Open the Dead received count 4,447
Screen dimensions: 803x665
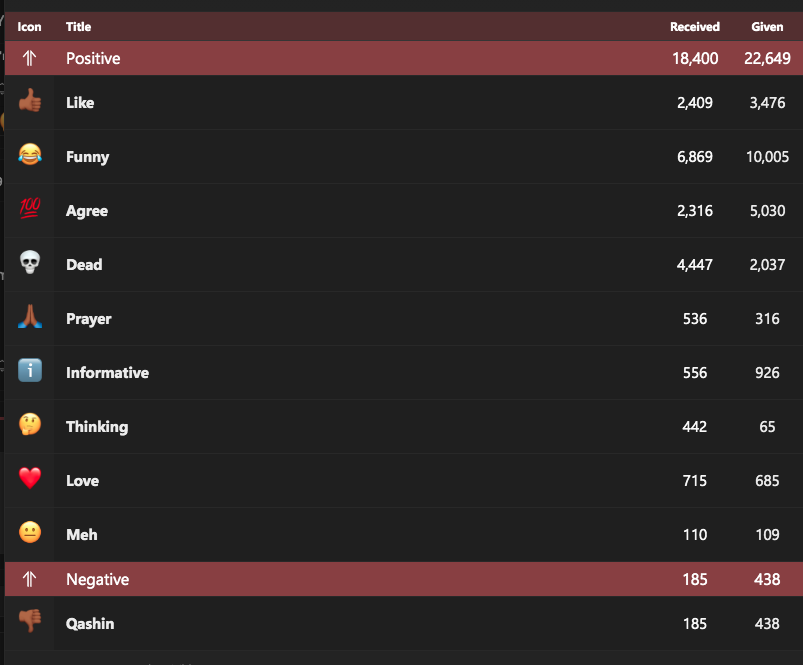[x=694, y=265]
